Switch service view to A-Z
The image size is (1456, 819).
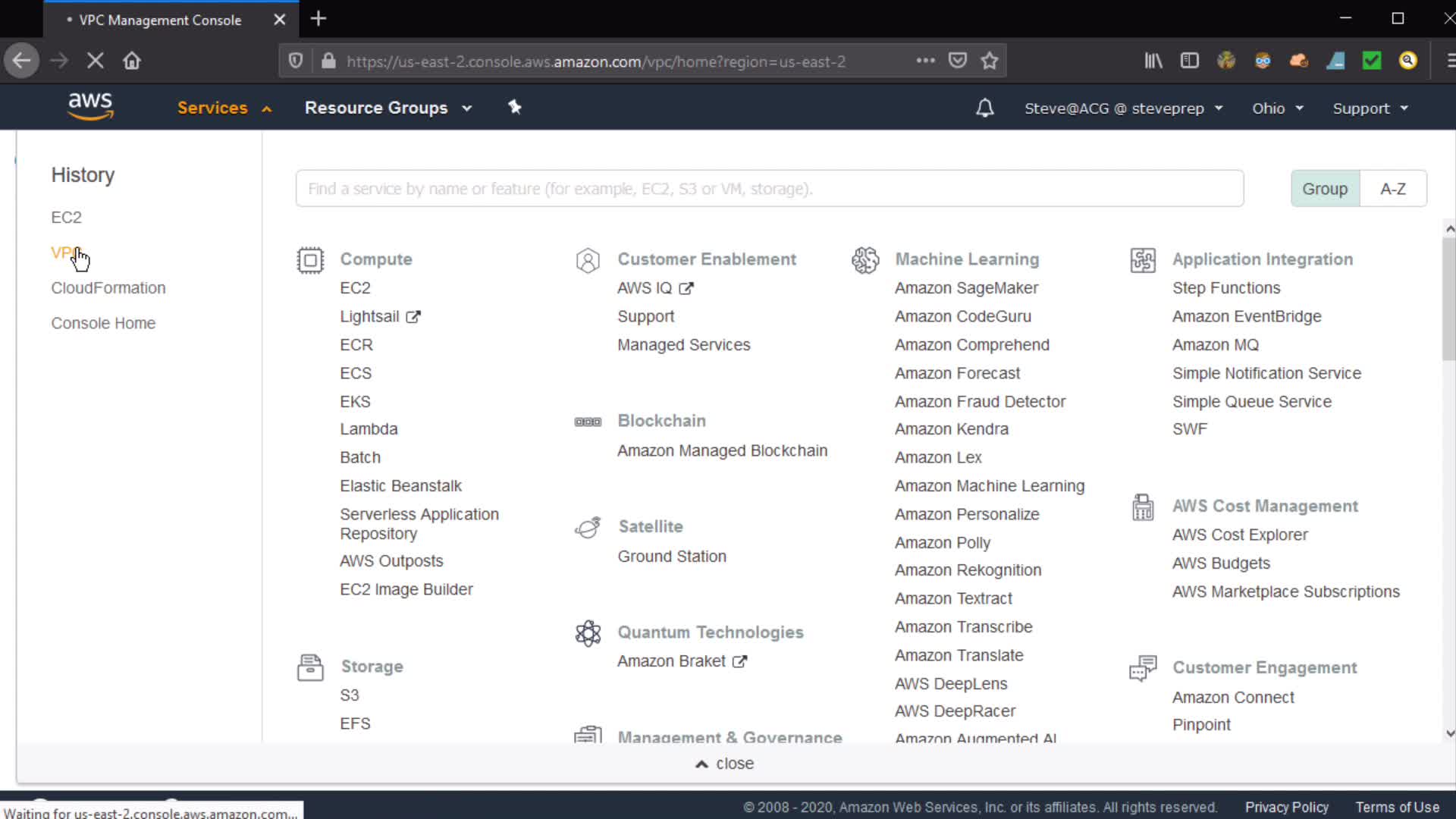[1393, 189]
